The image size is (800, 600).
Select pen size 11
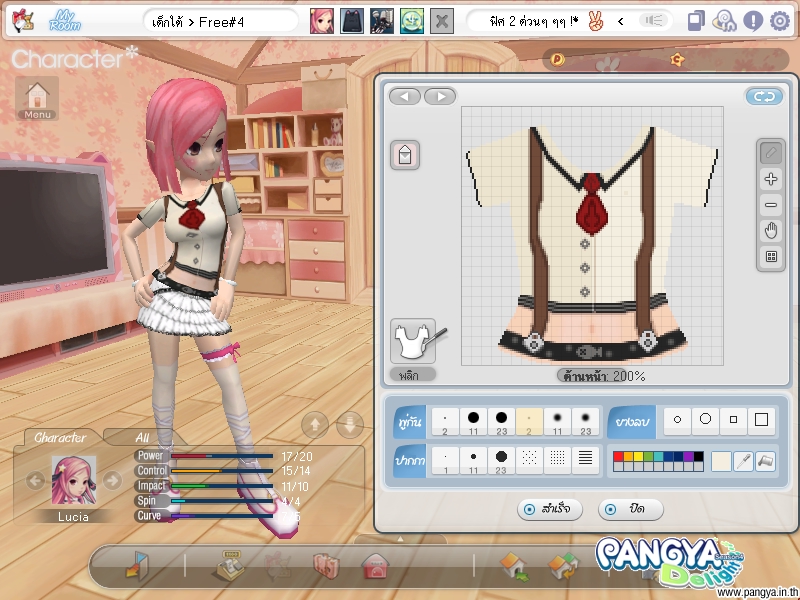point(473,461)
